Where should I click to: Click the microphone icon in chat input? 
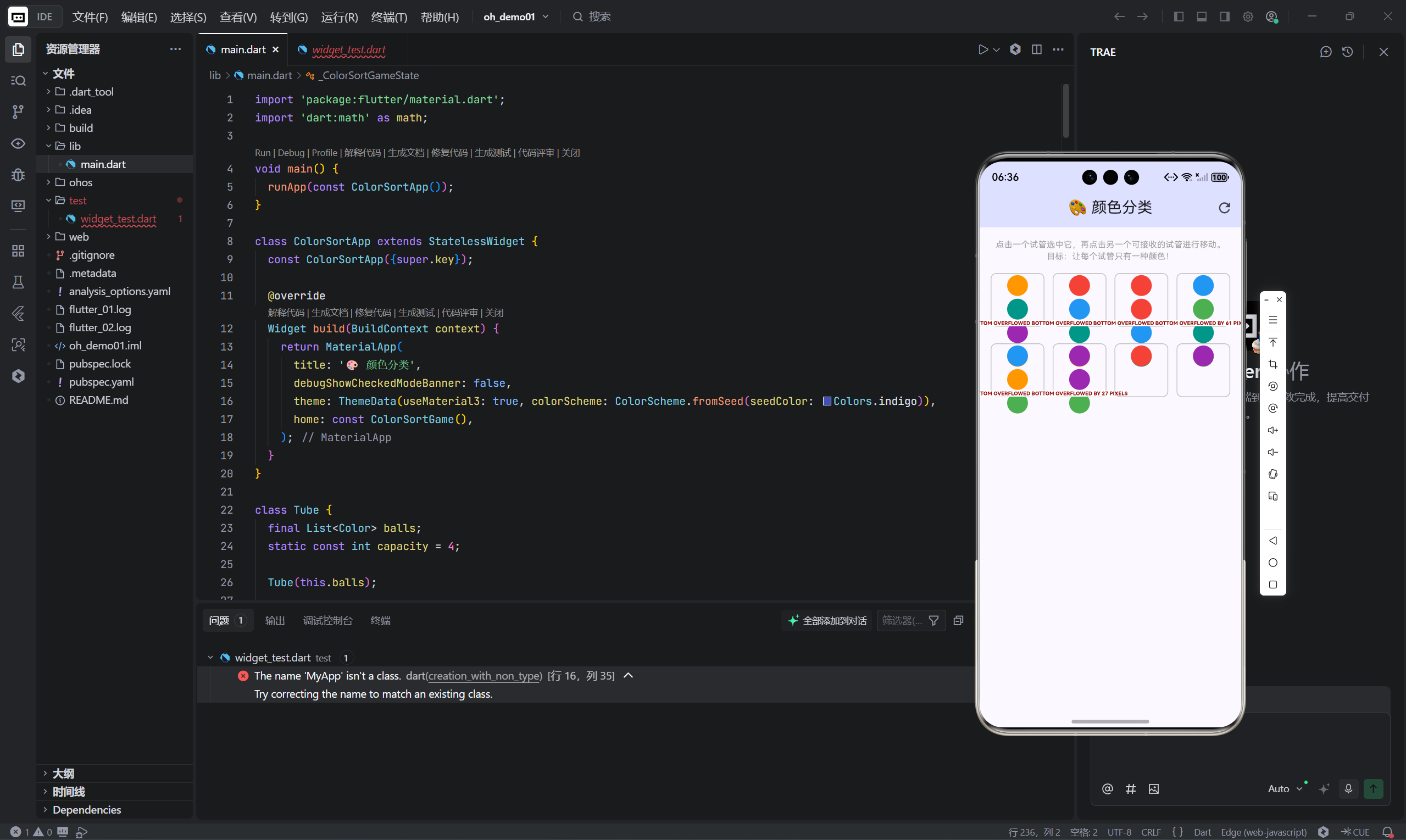point(1348,788)
